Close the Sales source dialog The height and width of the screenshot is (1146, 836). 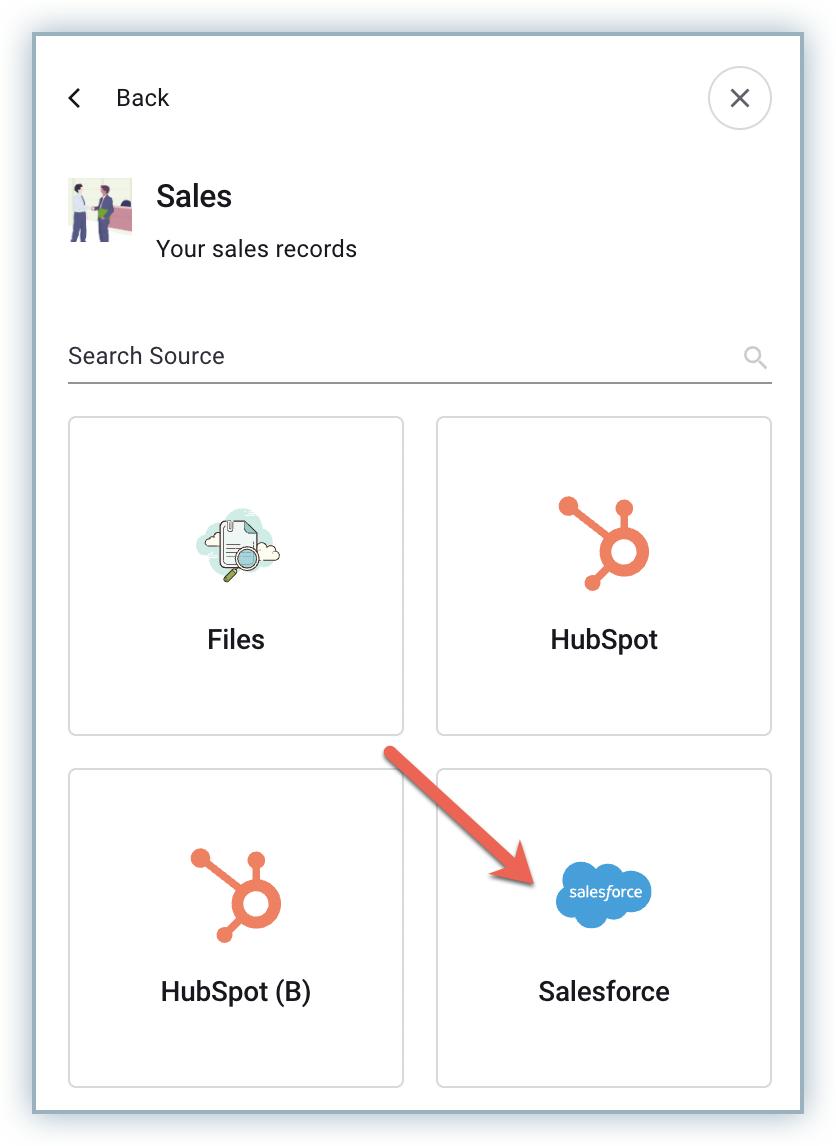(739, 98)
